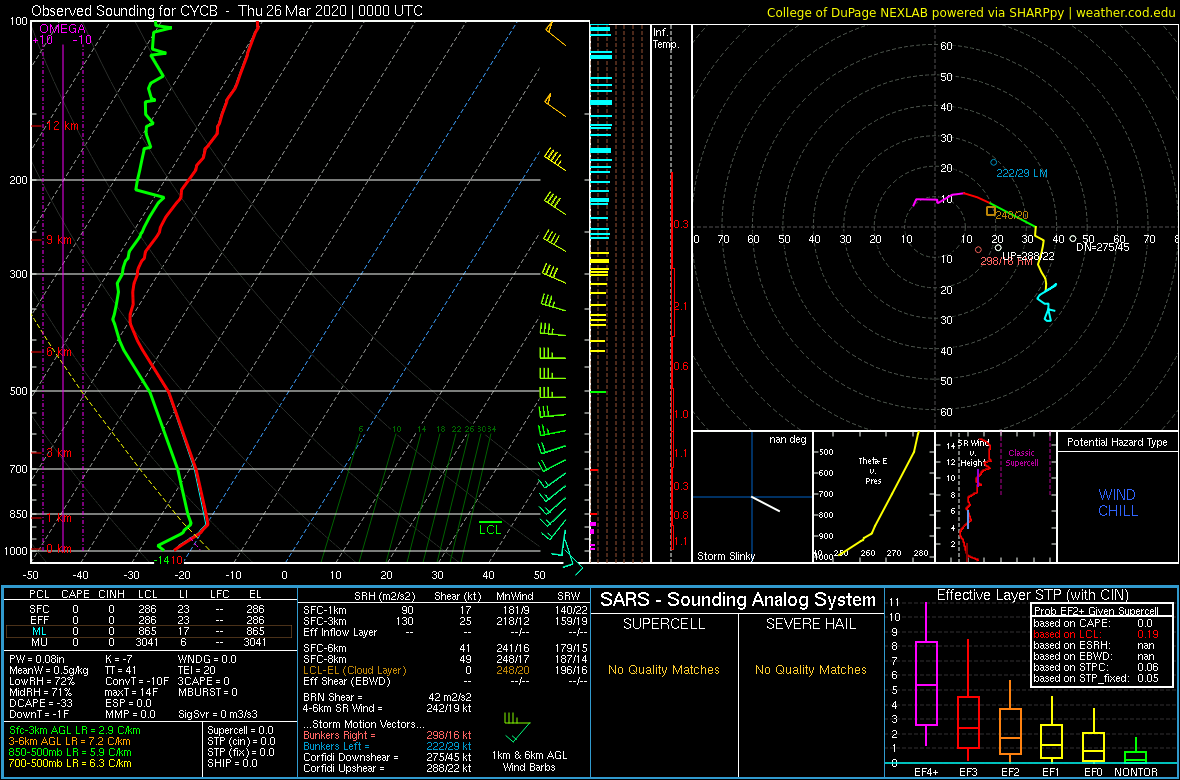Viewport: 1180px width, 780px height.
Task: Click the Corfidi Upshear line
Action: (x=387, y=769)
